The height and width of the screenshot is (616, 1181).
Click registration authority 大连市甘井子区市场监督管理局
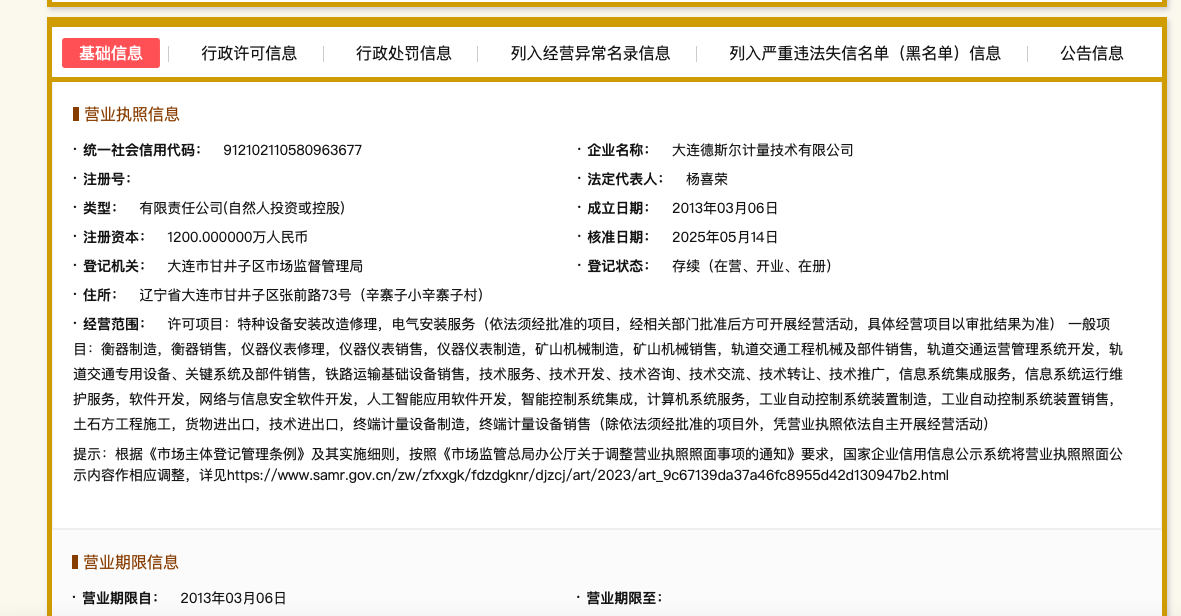pyautogui.click(x=265, y=266)
